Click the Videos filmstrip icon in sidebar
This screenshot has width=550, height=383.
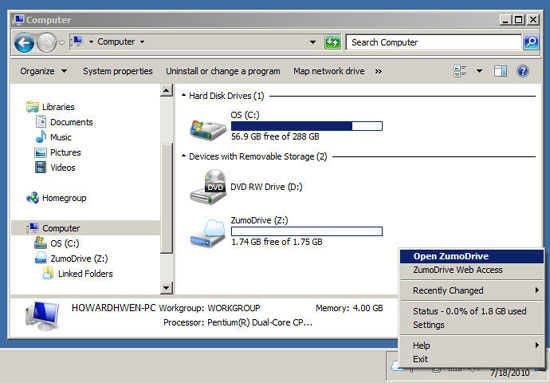(40, 167)
